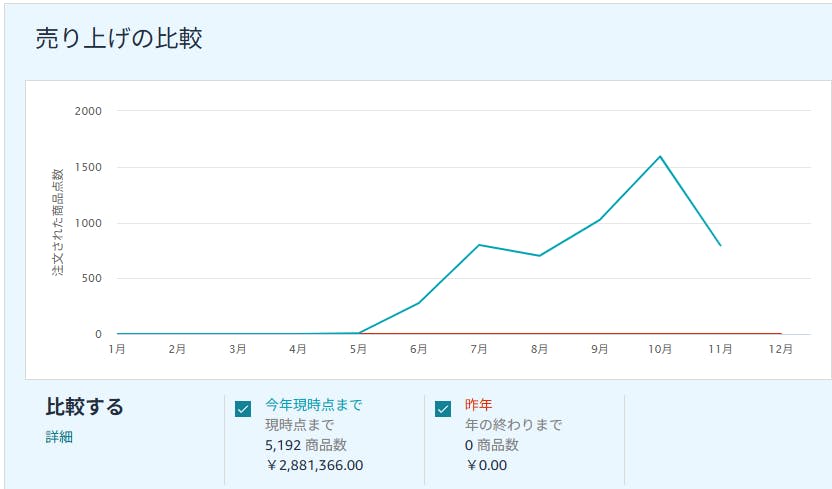832x489 pixels.
Task: Click the 12月 x-axis label
Action: [x=780, y=349]
